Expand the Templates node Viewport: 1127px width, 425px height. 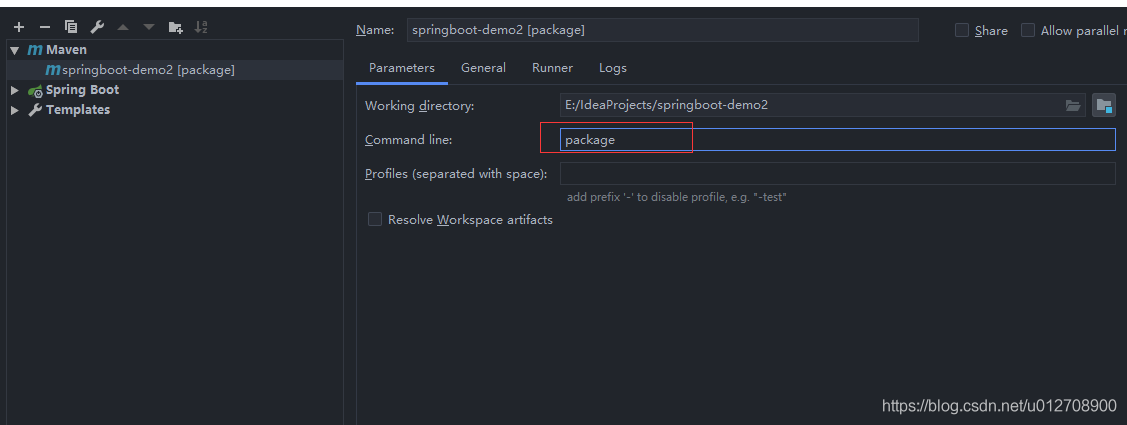(x=15, y=110)
